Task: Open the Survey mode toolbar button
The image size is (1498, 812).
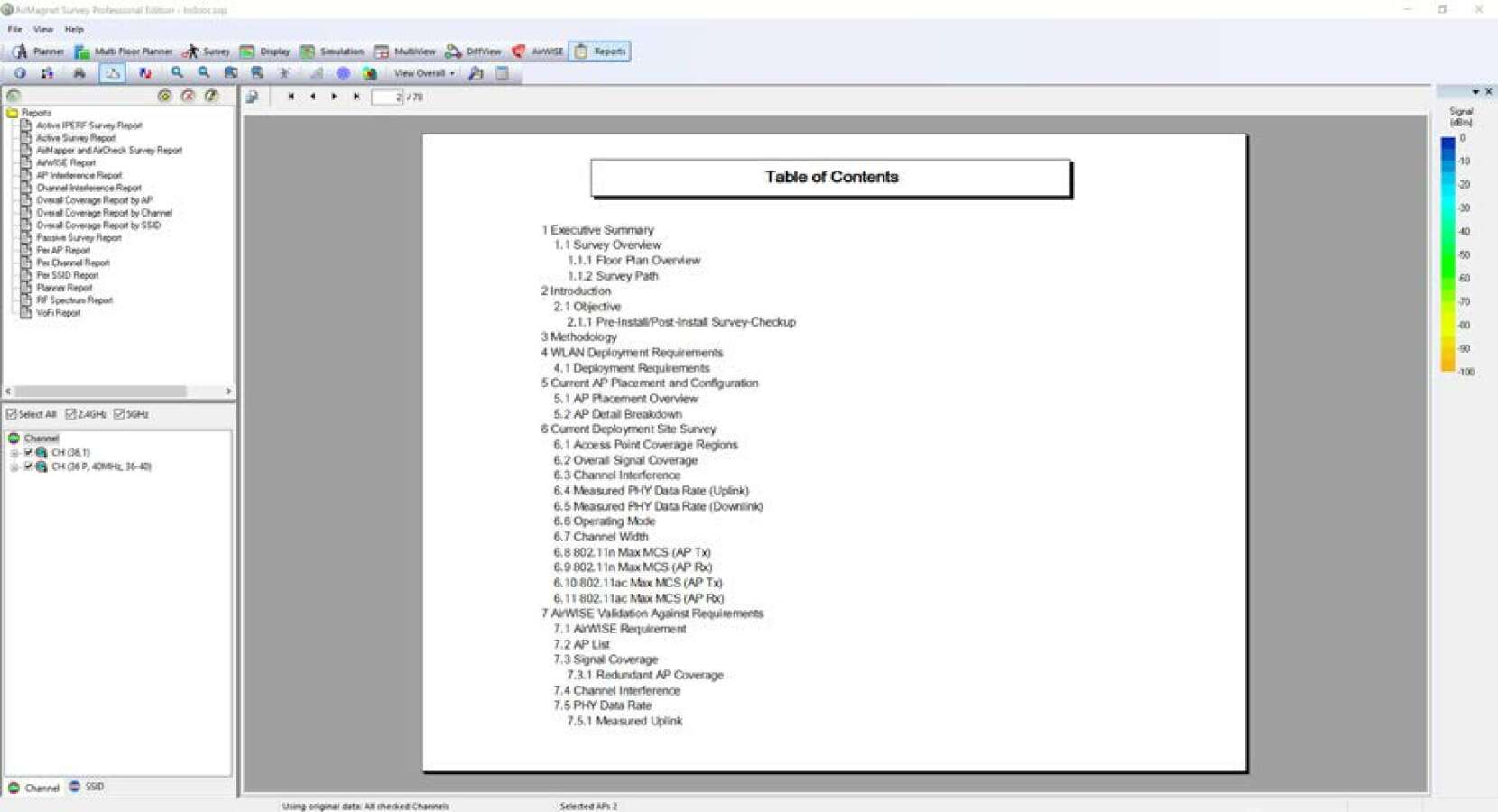Action: coord(206,51)
